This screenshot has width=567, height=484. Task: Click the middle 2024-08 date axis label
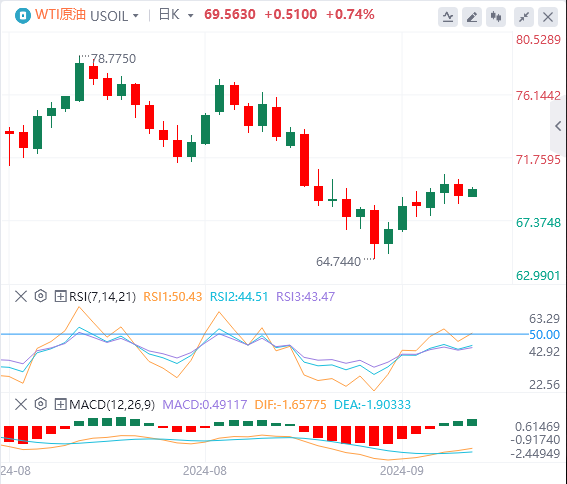coord(205,471)
